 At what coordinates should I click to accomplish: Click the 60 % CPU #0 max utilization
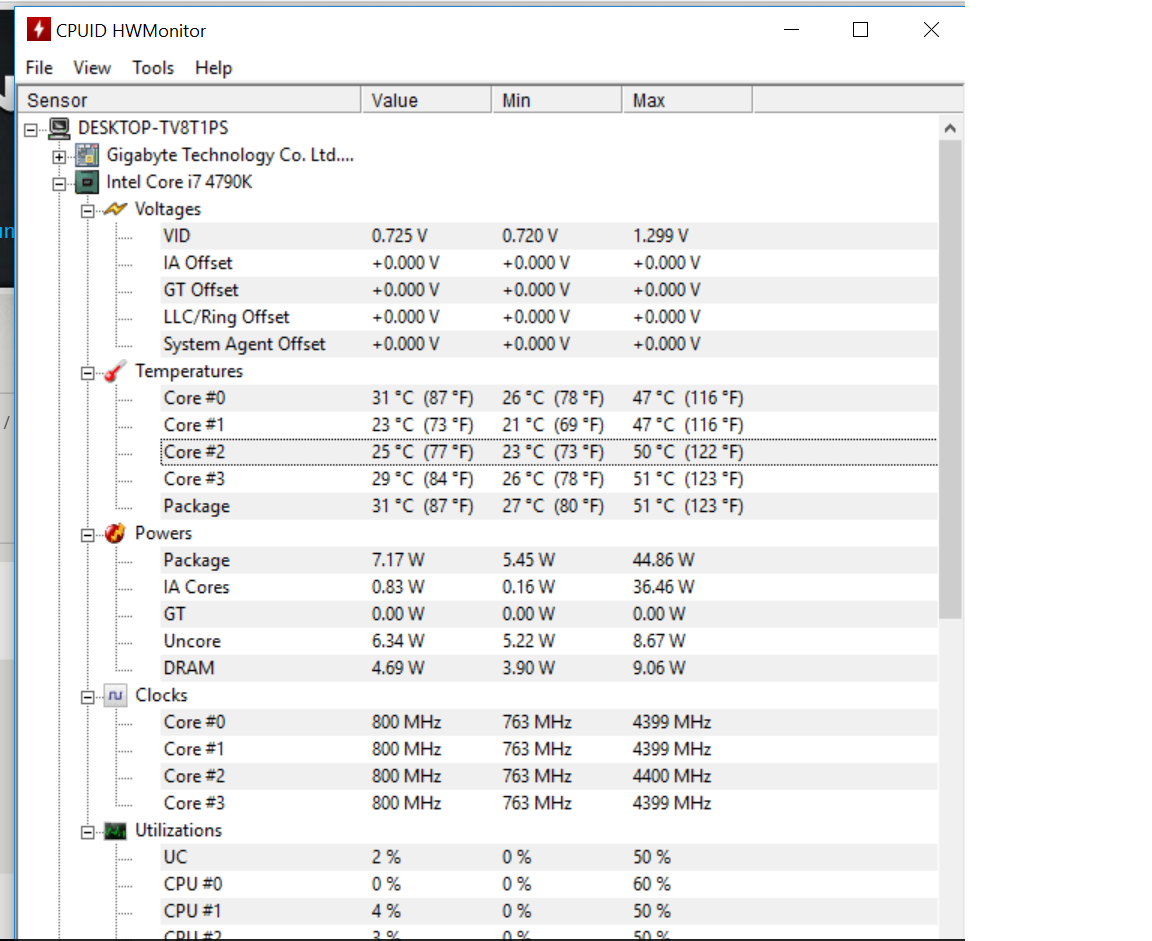(x=652, y=884)
